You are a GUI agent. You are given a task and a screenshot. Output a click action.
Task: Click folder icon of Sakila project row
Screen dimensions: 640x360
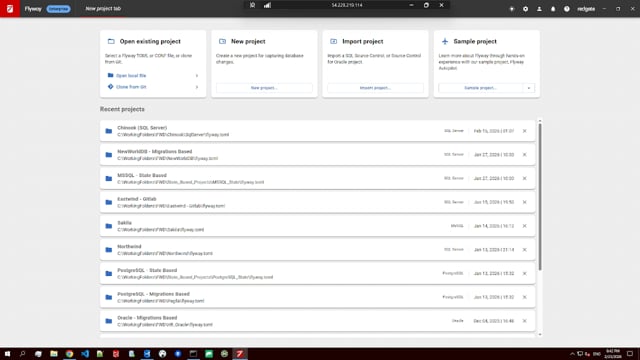coord(109,226)
